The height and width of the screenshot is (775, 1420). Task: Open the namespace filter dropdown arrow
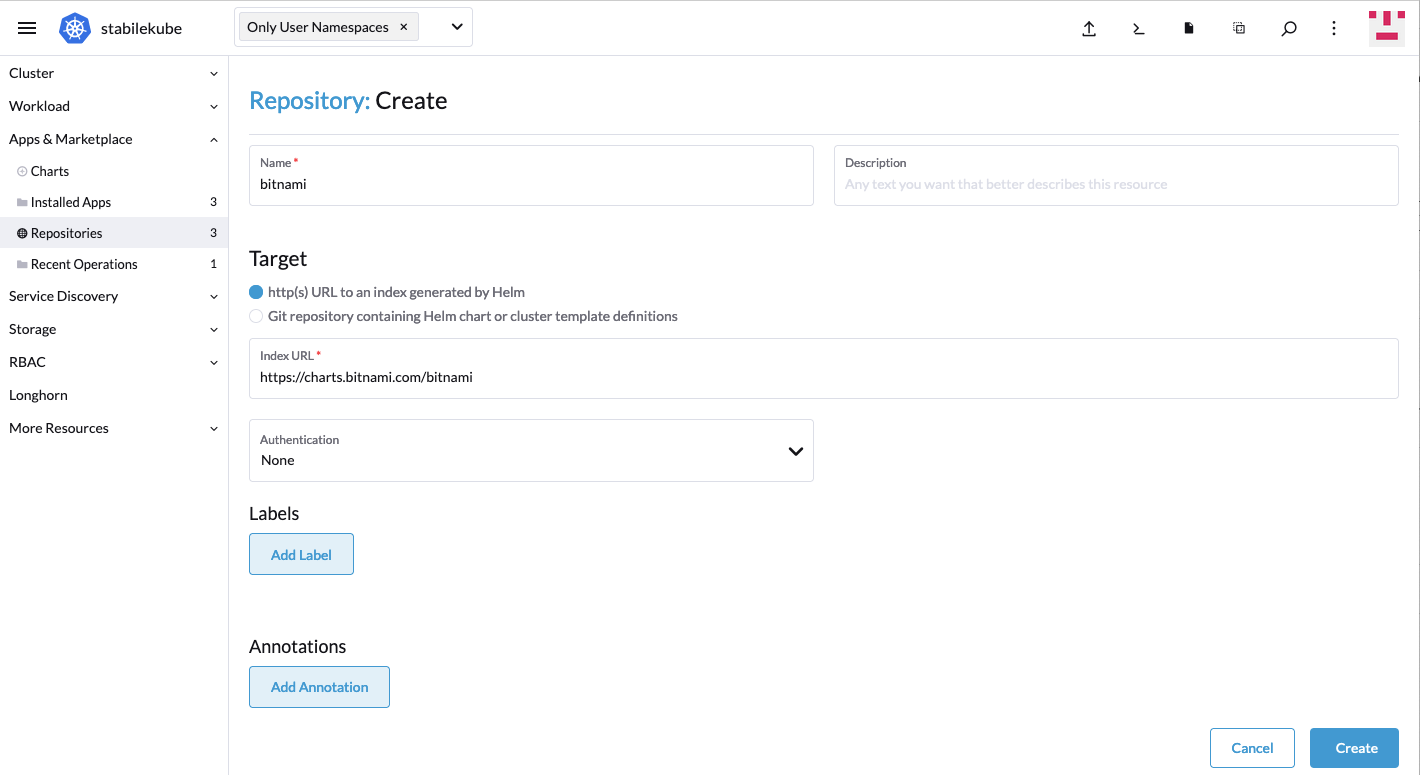point(457,27)
